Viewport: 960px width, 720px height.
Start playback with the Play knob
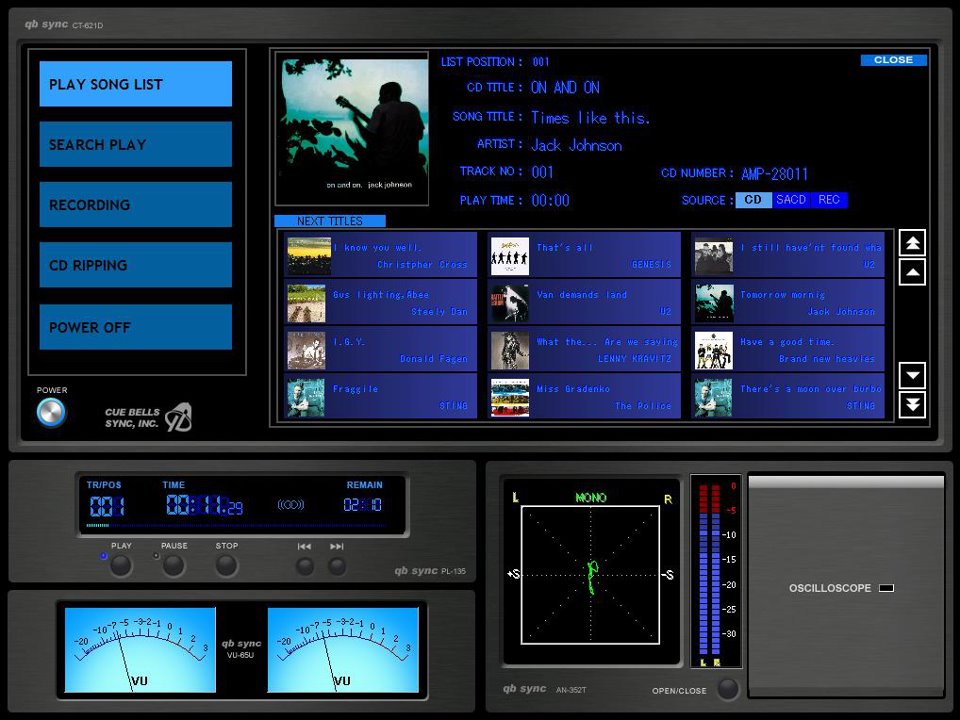click(121, 566)
